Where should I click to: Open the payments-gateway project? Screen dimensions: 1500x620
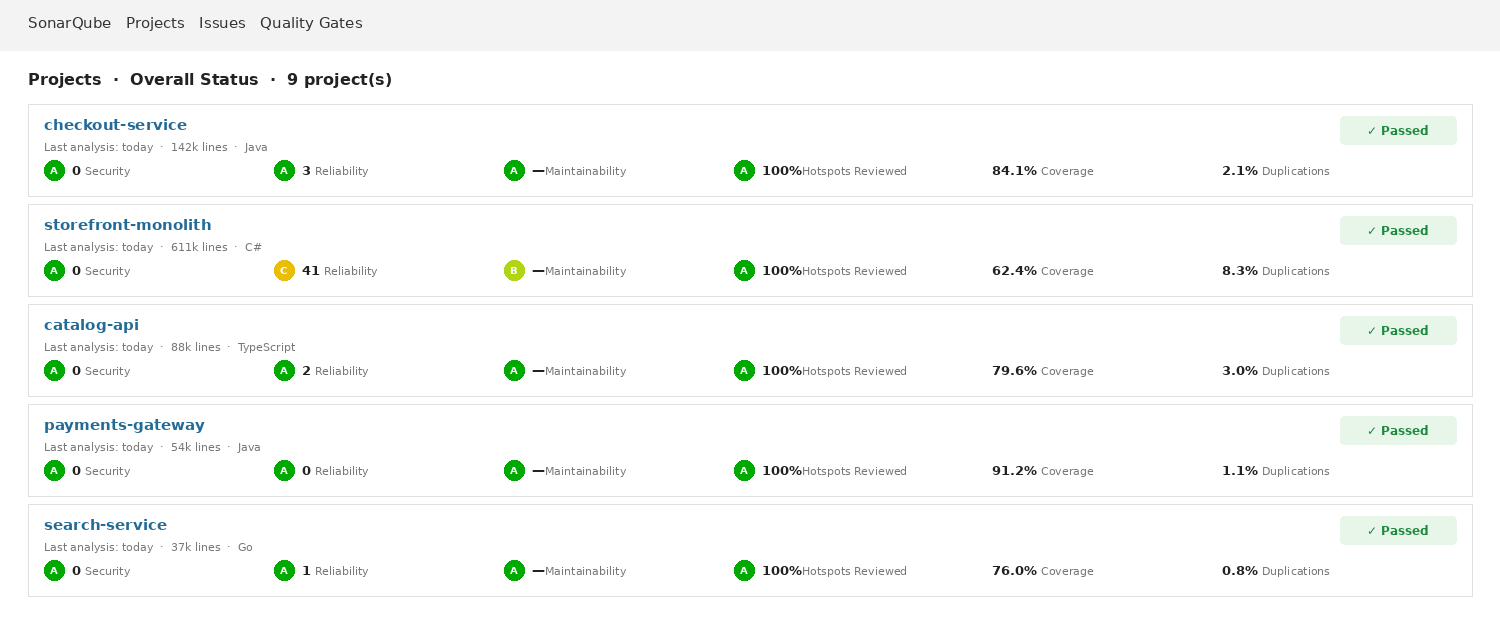pyautogui.click(x=124, y=425)
